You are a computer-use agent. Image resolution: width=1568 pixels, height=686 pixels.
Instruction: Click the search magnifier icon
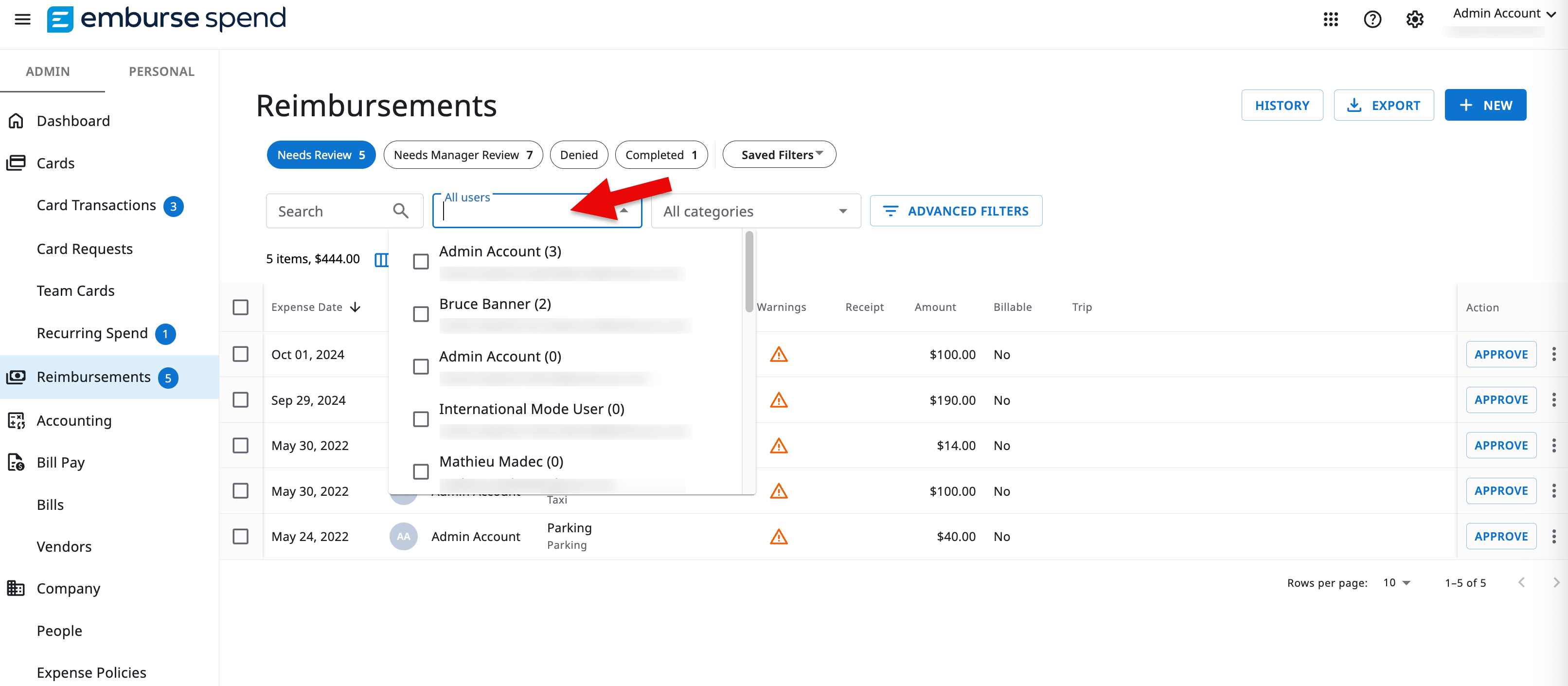401,211
